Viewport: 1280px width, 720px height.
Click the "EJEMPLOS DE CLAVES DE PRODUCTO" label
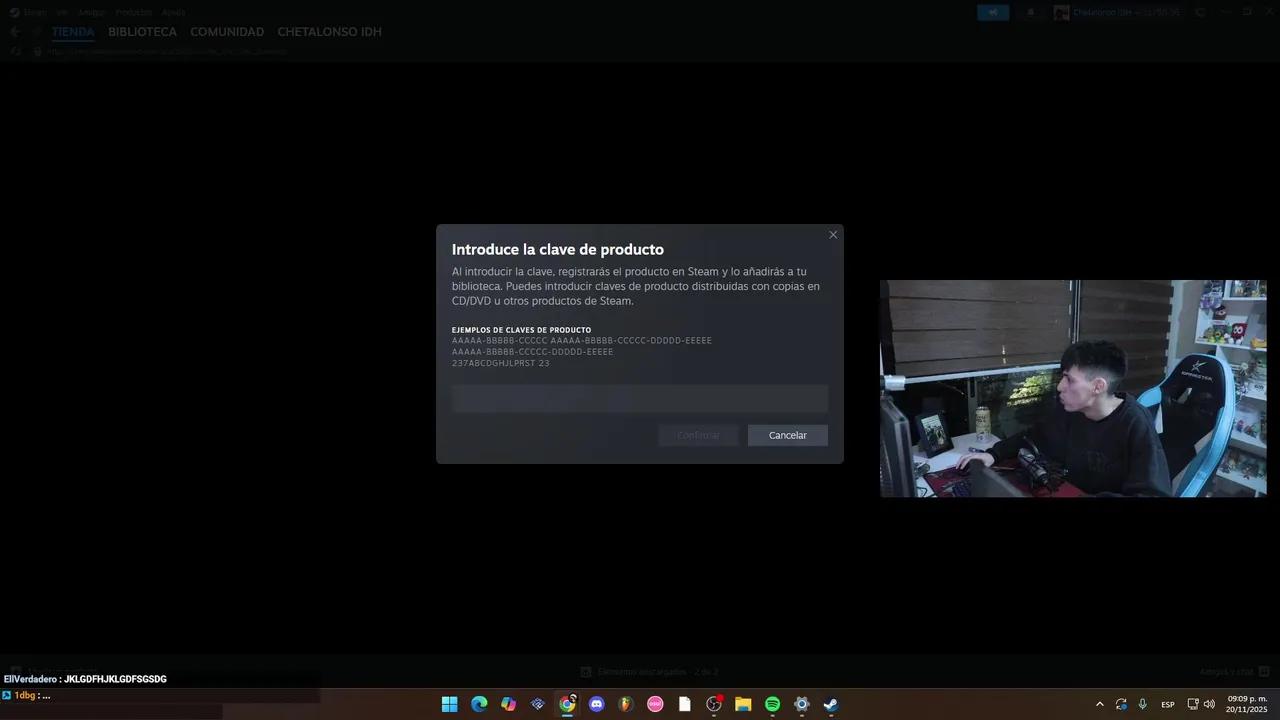click(521, 330)
